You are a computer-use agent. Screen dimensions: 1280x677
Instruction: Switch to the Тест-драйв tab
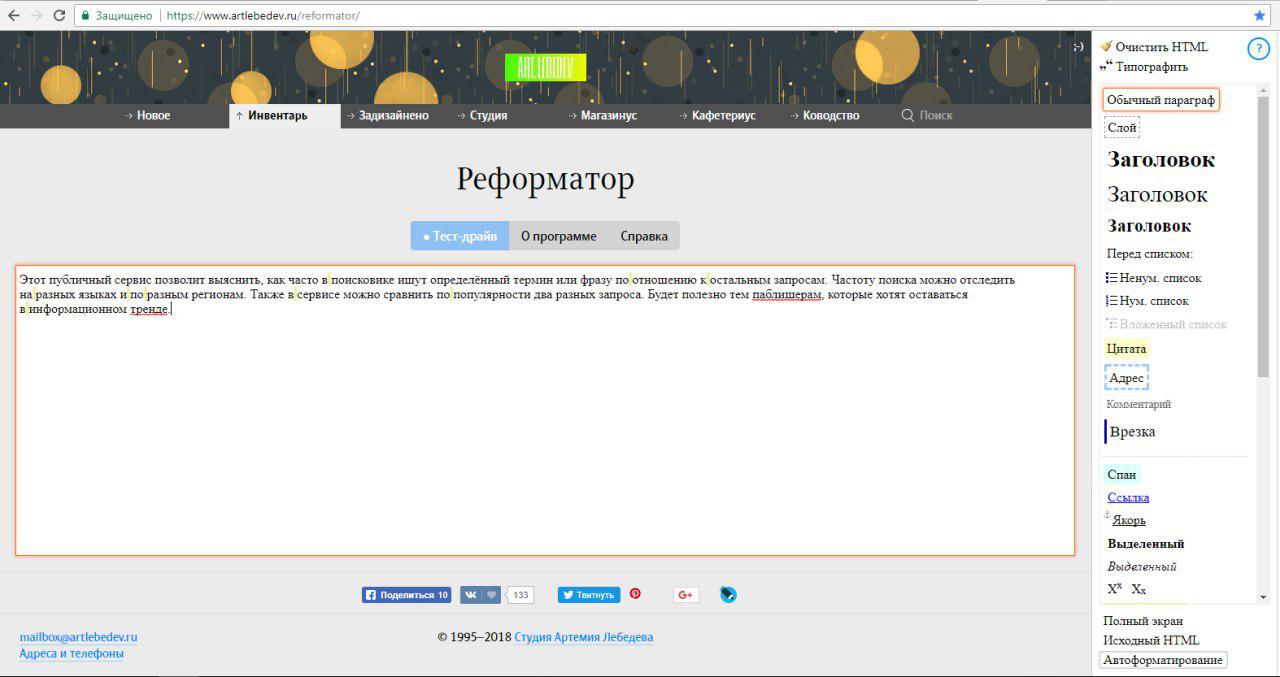(460, 236)
